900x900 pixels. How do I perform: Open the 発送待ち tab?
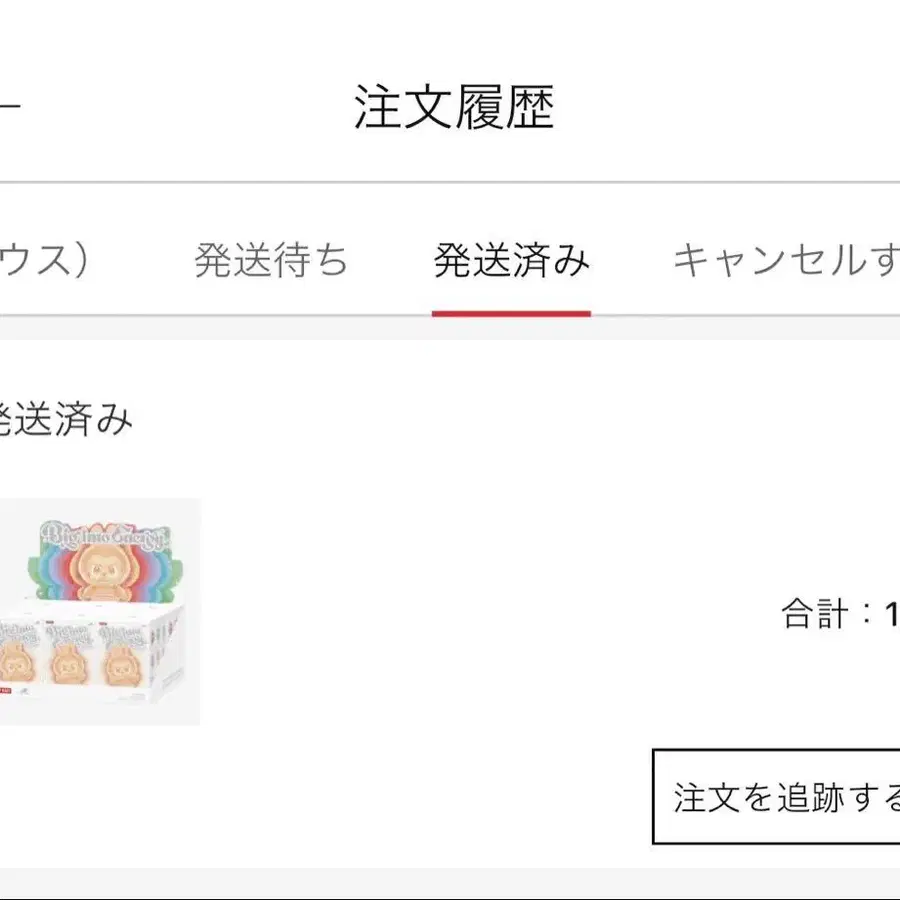[271, 261]
